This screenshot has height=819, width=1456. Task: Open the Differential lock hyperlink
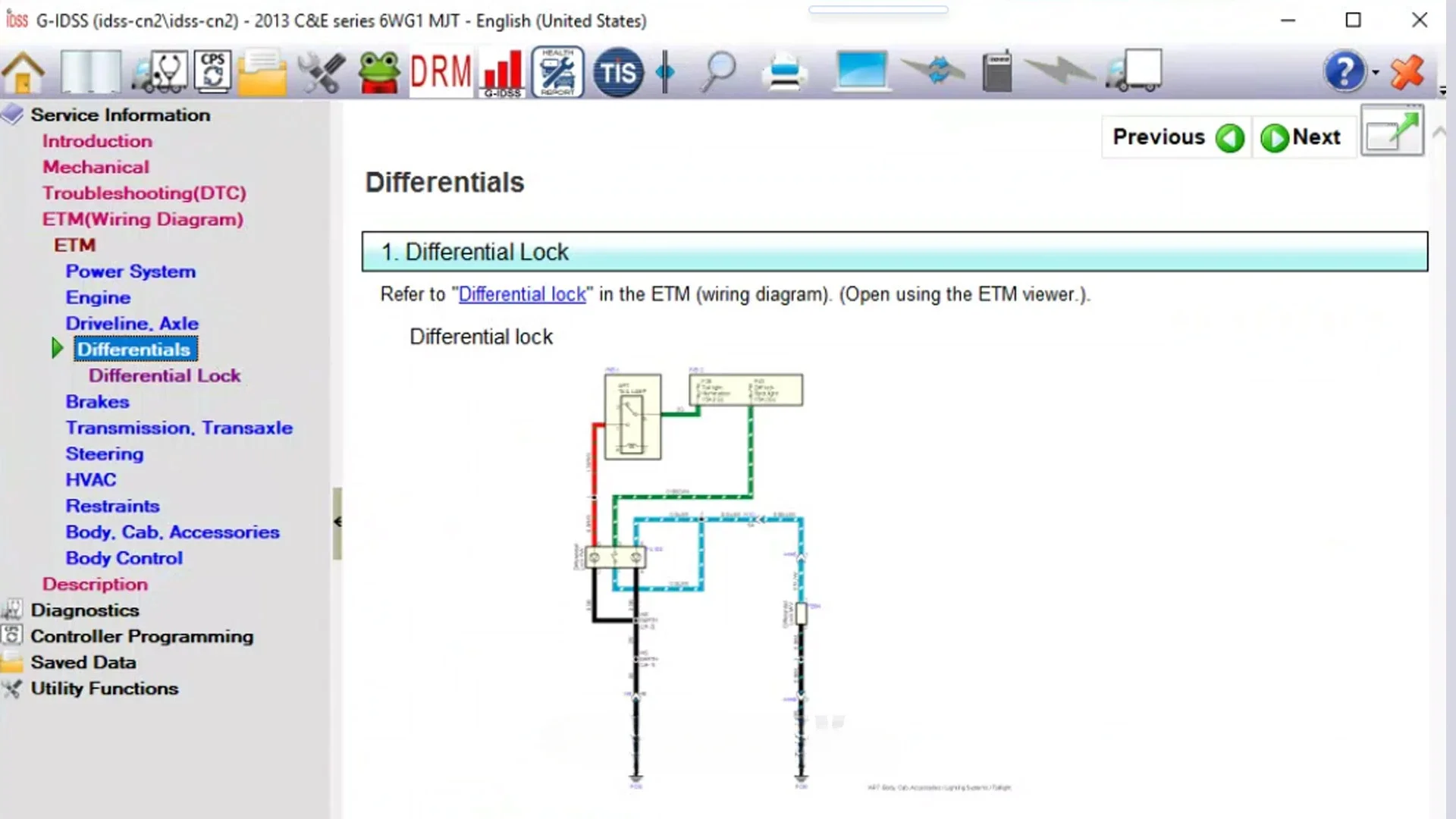pos(521,294)
